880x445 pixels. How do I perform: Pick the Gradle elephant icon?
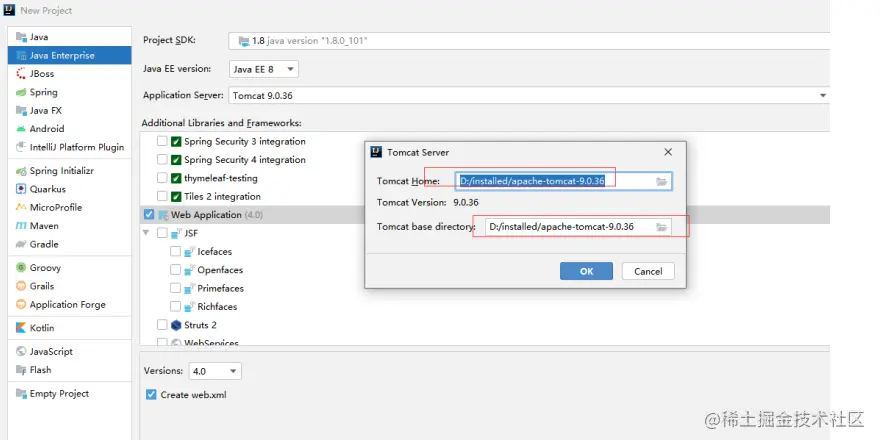pos(21,244)
